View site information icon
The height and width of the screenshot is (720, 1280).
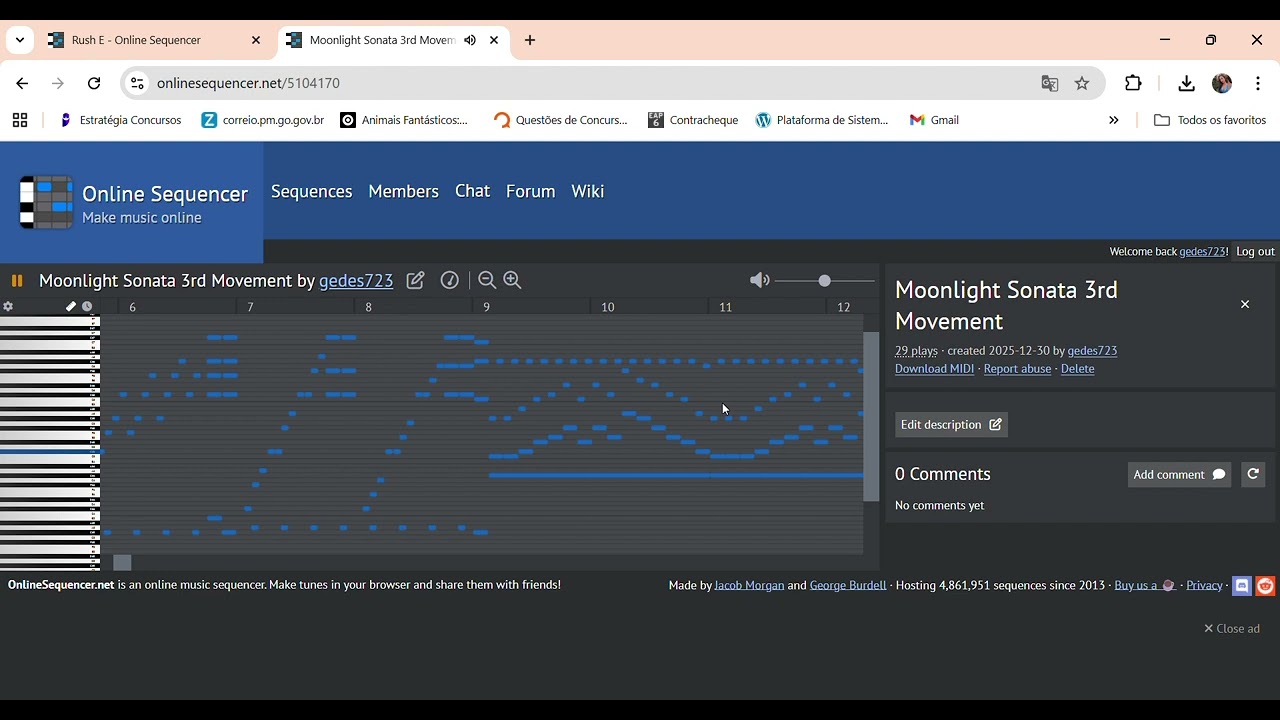pos(137,84)
